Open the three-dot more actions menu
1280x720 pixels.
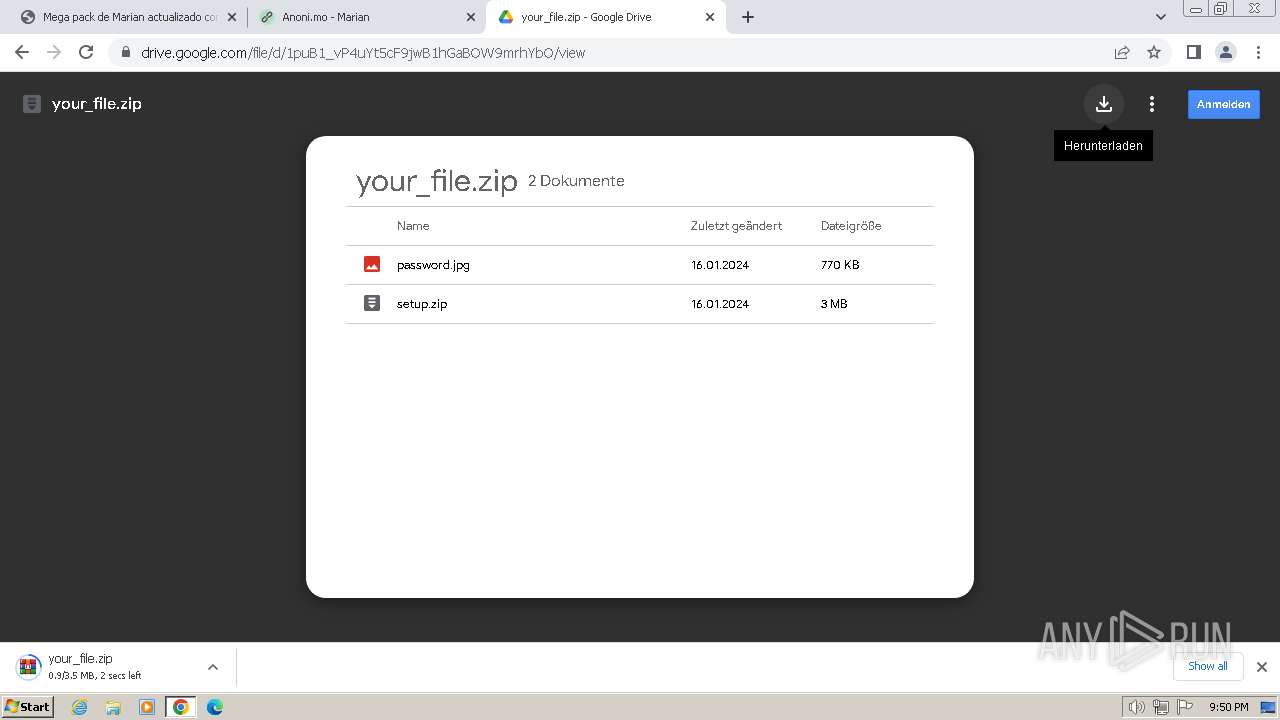coord(1152,104)
